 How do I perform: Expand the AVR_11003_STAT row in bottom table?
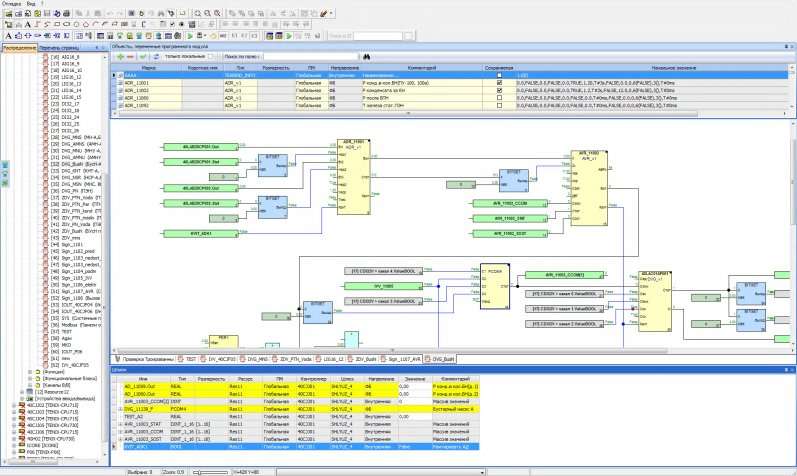120,424
